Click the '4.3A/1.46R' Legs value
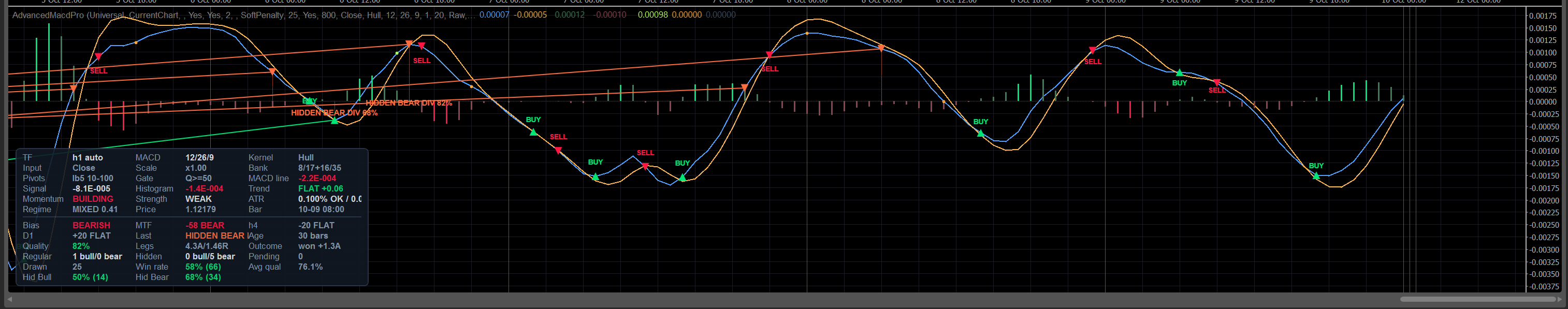1568x309 pixels. point(207,246)
